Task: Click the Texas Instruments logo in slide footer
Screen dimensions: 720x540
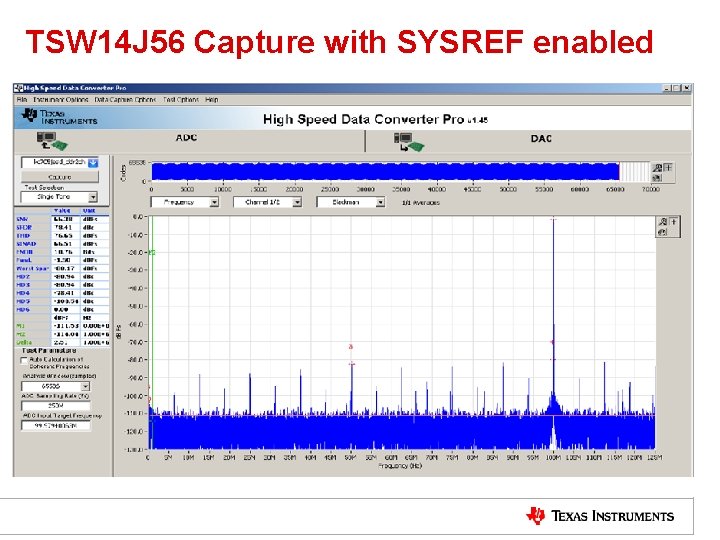Action: (600, 516)
